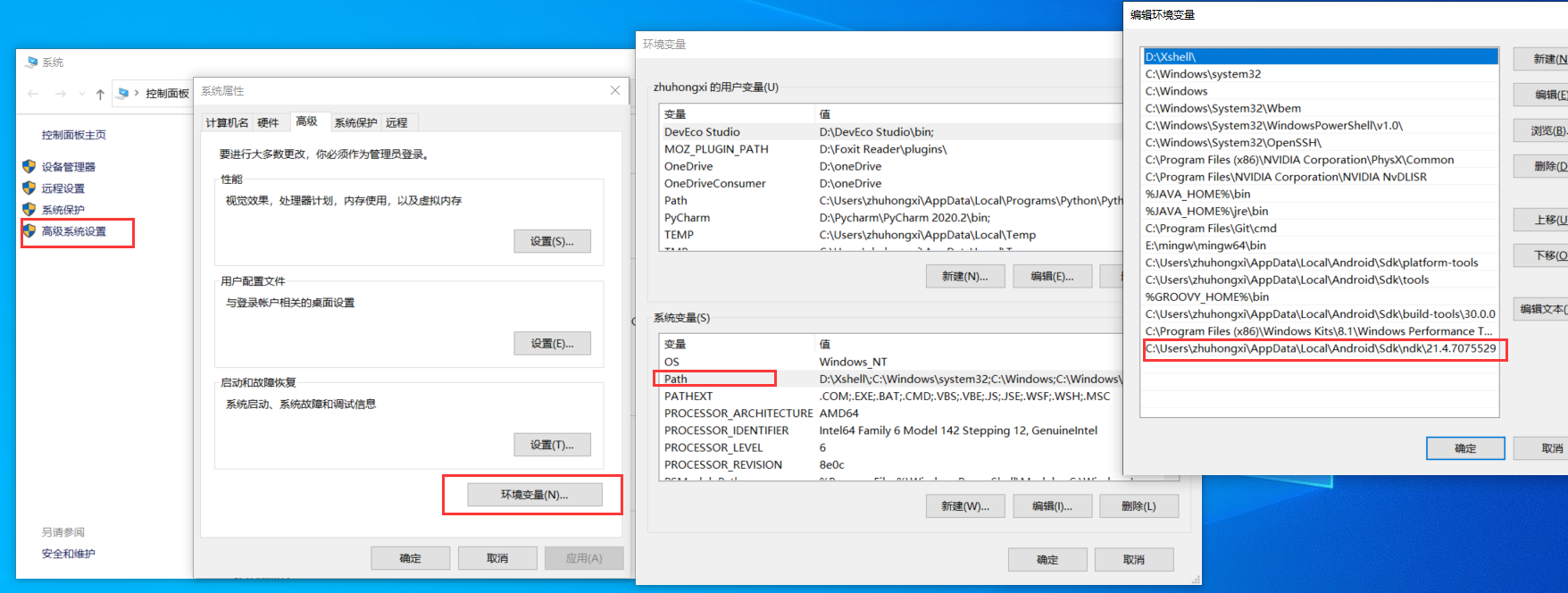Click the up arrow in the 系统 window
This screenshot has height=593, width=1568.
[100, 94]
